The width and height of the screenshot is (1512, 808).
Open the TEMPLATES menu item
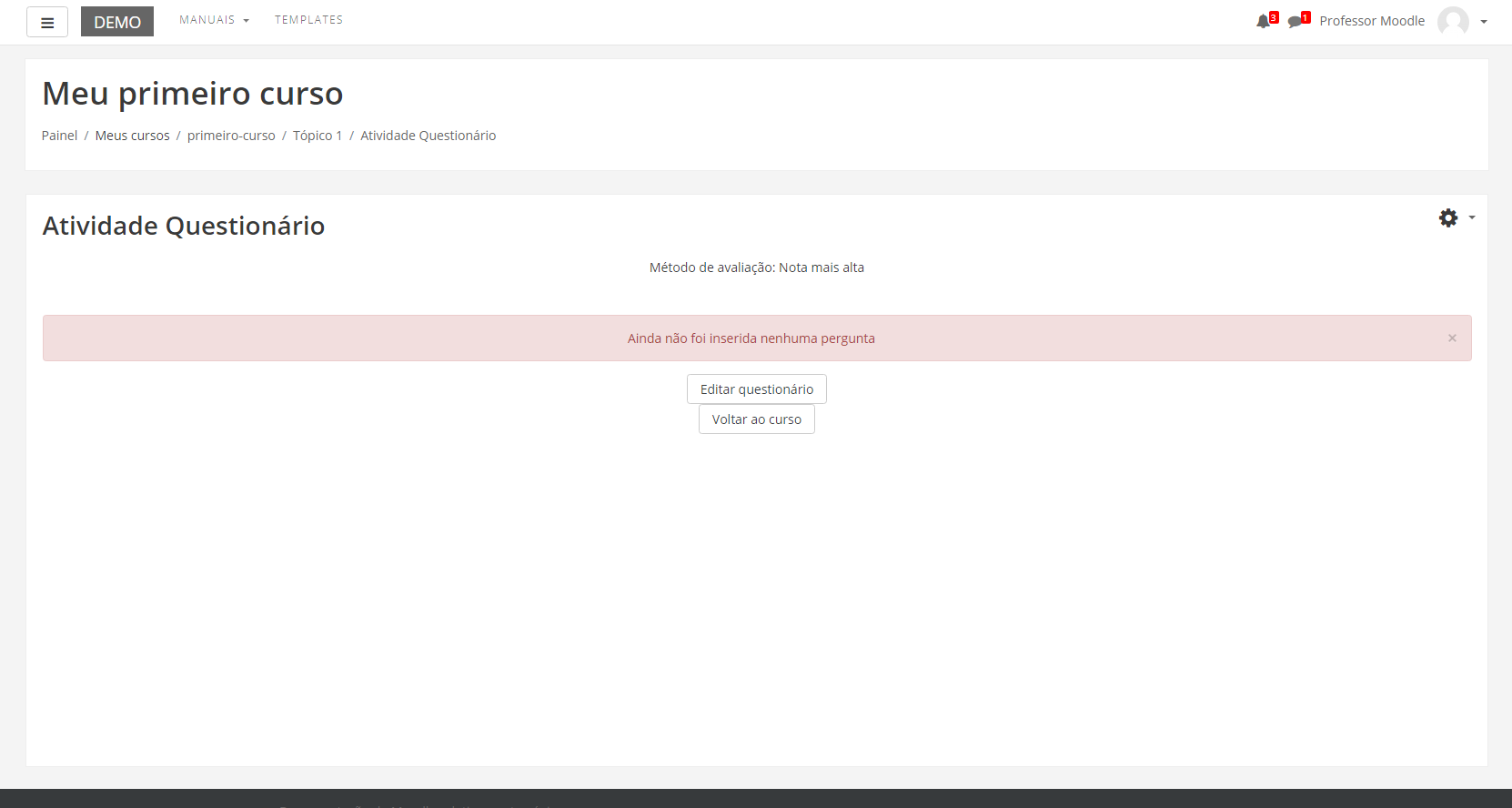pos(309,20)
